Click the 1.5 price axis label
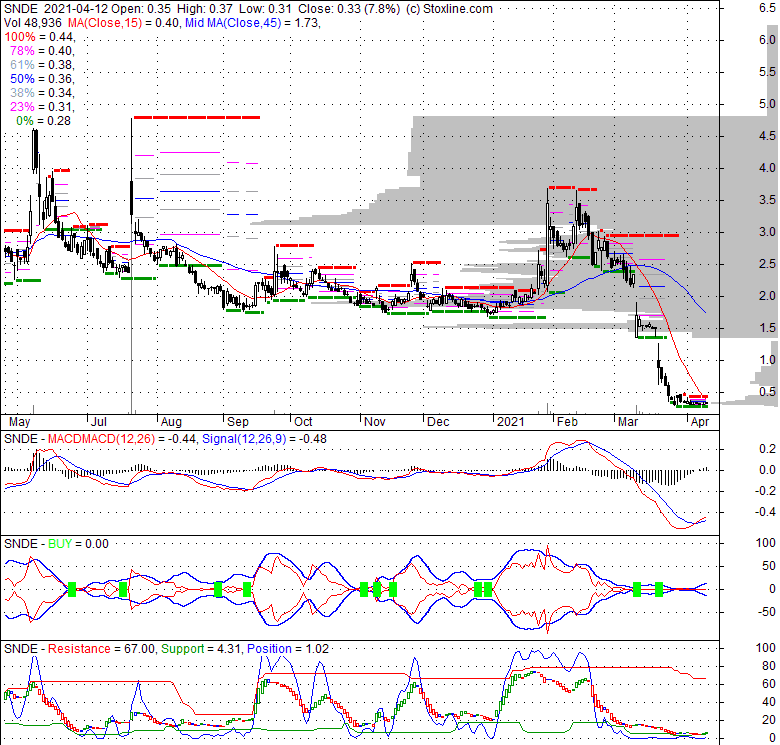Viewport: 780px width, 745px height. point(767,328)
